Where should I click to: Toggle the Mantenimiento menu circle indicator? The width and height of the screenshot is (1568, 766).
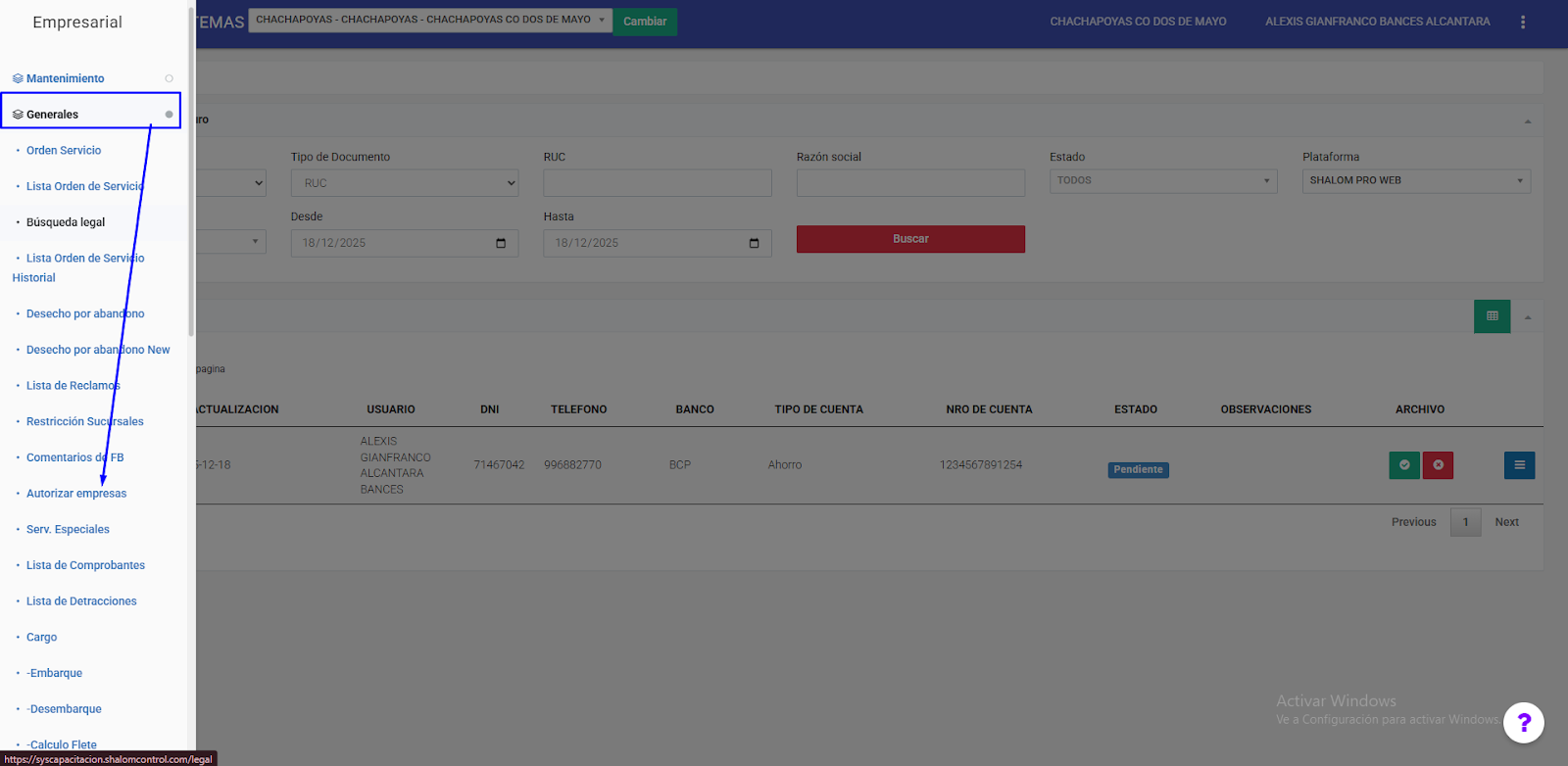169,78
